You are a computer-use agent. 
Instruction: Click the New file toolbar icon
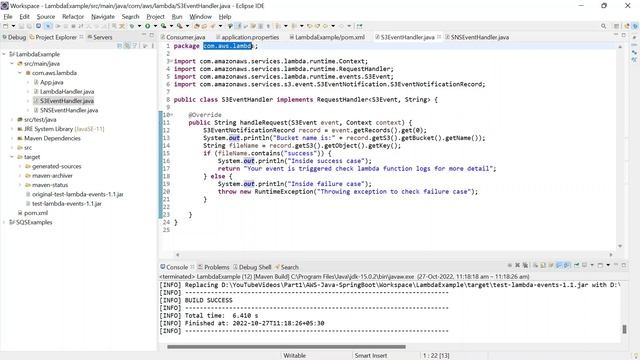[6, 26]
